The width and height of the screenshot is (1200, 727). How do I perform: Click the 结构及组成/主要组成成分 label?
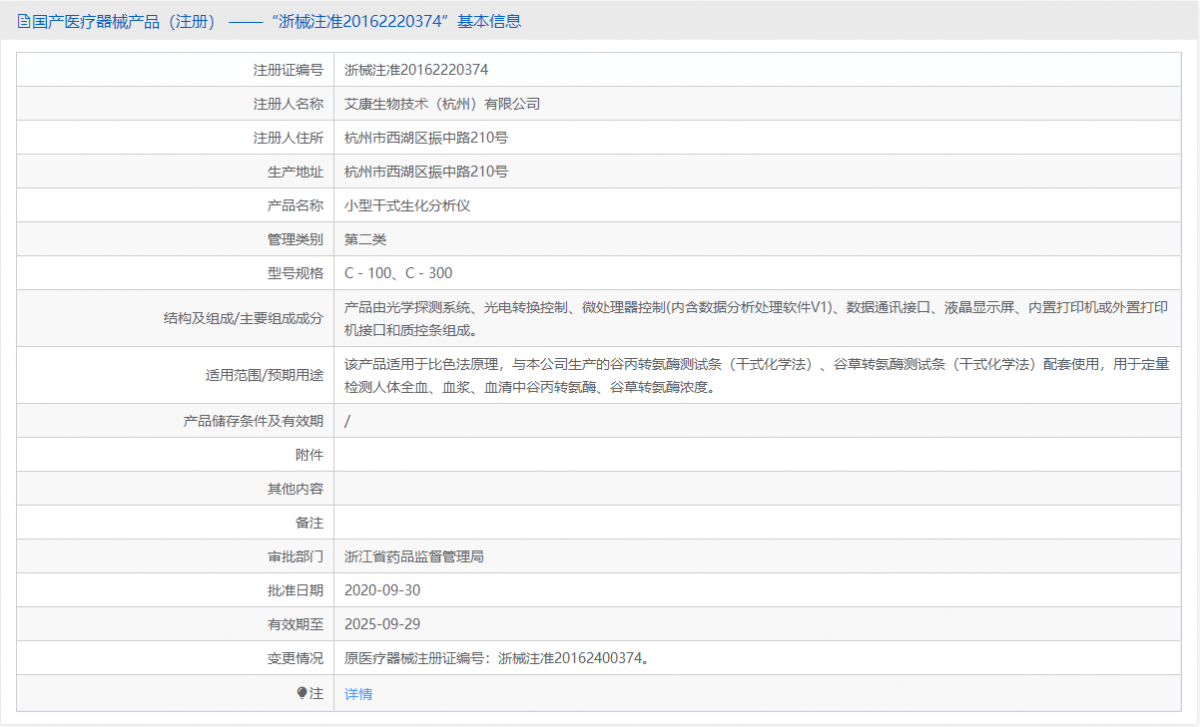coord(243,319)
